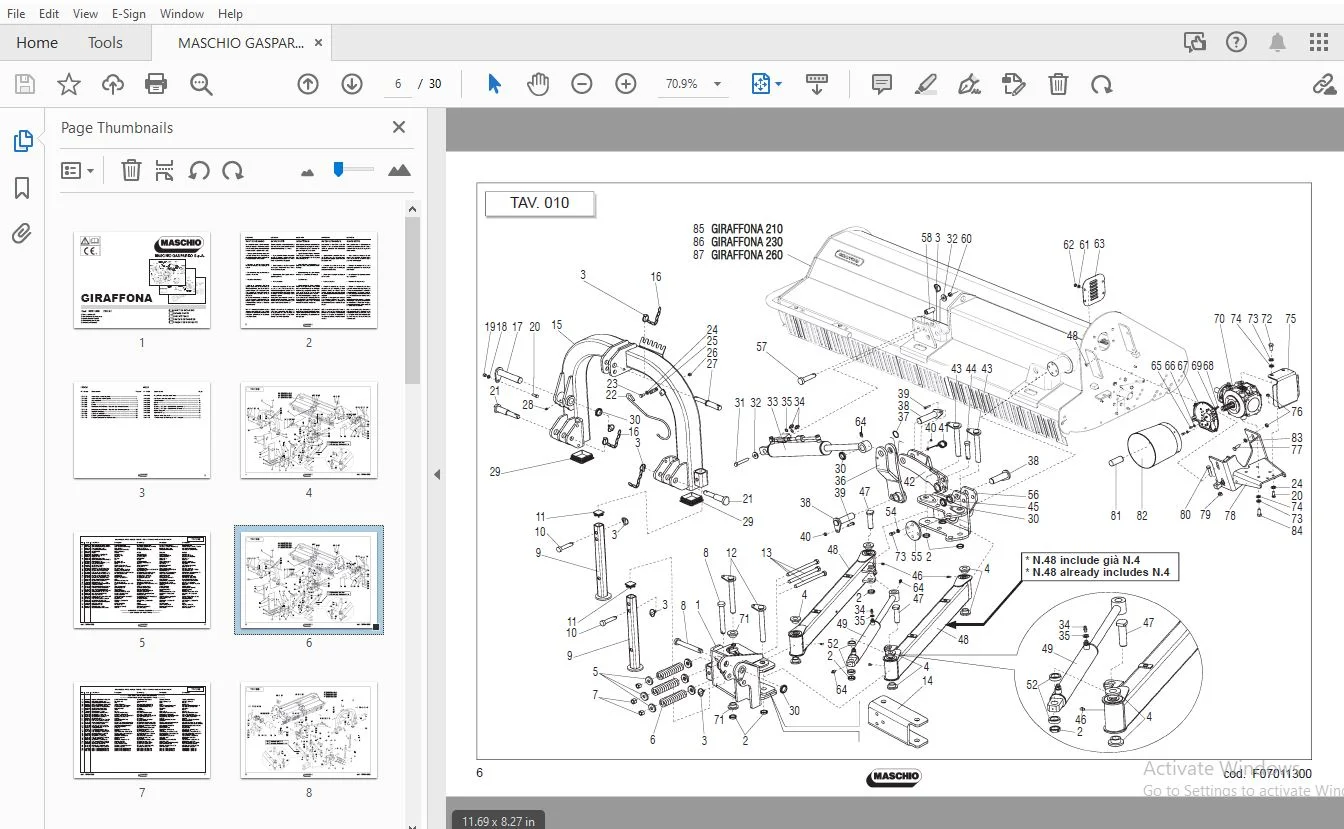This screenshot has width=1344, height=829.
Task: Open the Edit PDF tool in toolbar
Action: point(1013,84)
